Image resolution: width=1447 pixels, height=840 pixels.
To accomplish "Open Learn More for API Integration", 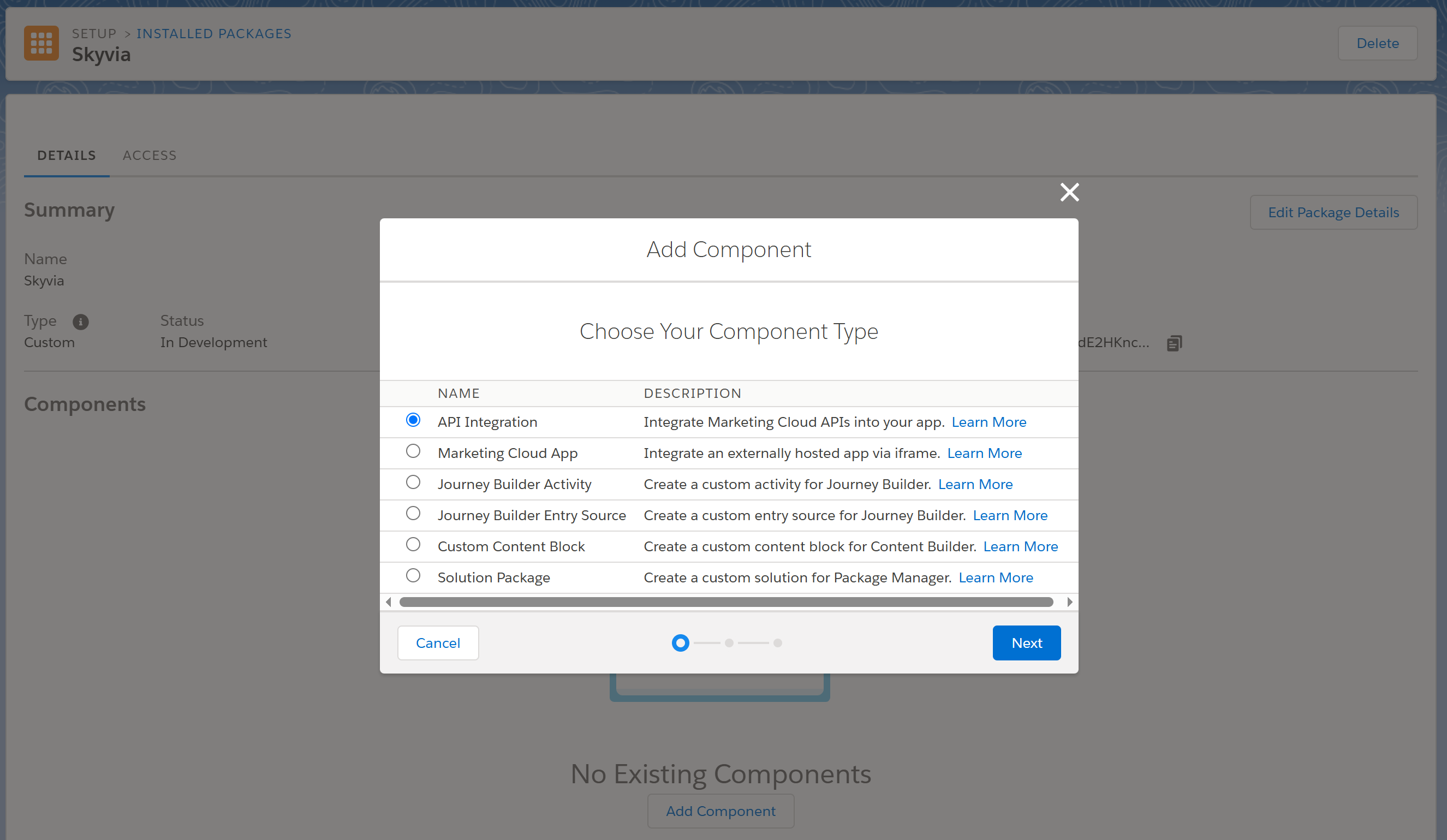I will click(989, 422).
